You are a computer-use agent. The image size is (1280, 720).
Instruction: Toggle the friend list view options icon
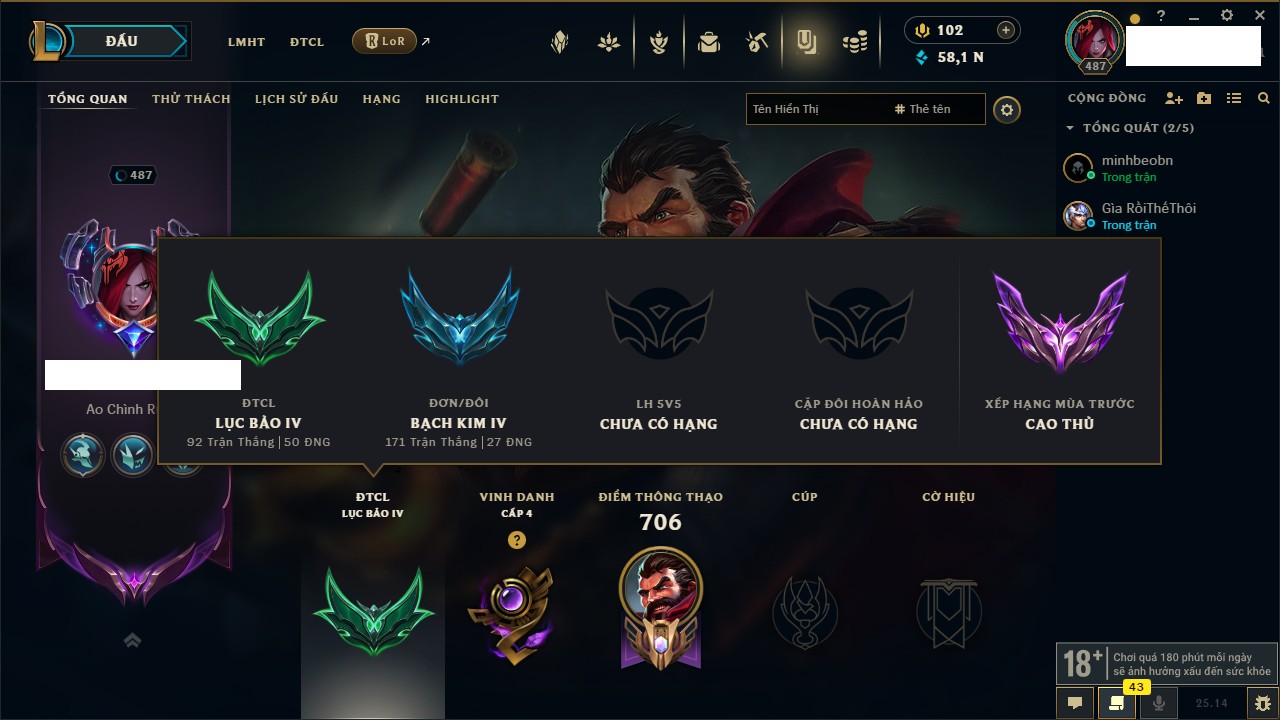(x=1234, y=98)
